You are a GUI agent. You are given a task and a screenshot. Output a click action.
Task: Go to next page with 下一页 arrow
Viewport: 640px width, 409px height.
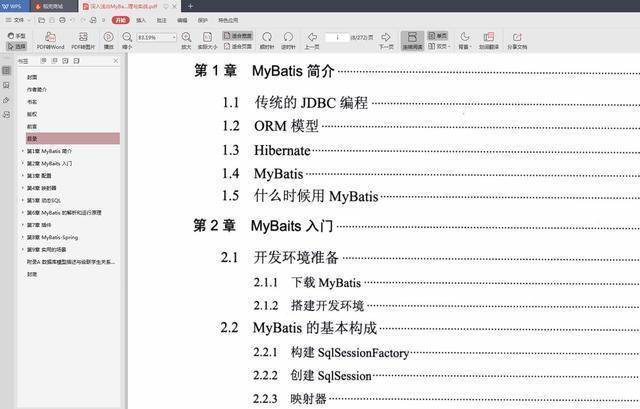[x=386, y=37]
